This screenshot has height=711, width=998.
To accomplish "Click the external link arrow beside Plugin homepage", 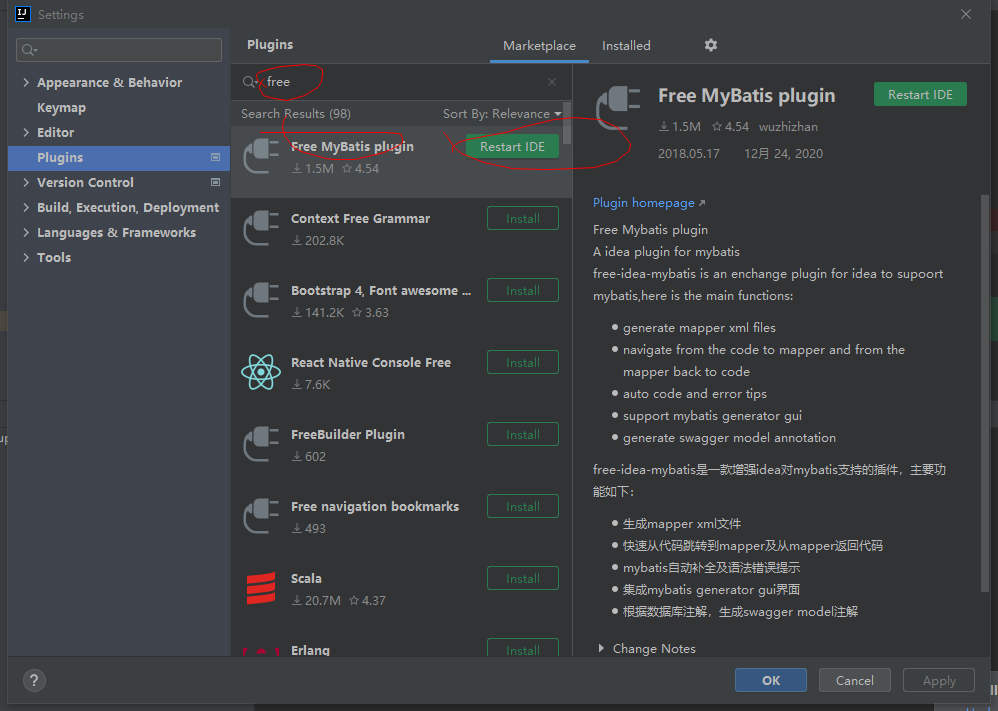I will (x=702, y=203).
